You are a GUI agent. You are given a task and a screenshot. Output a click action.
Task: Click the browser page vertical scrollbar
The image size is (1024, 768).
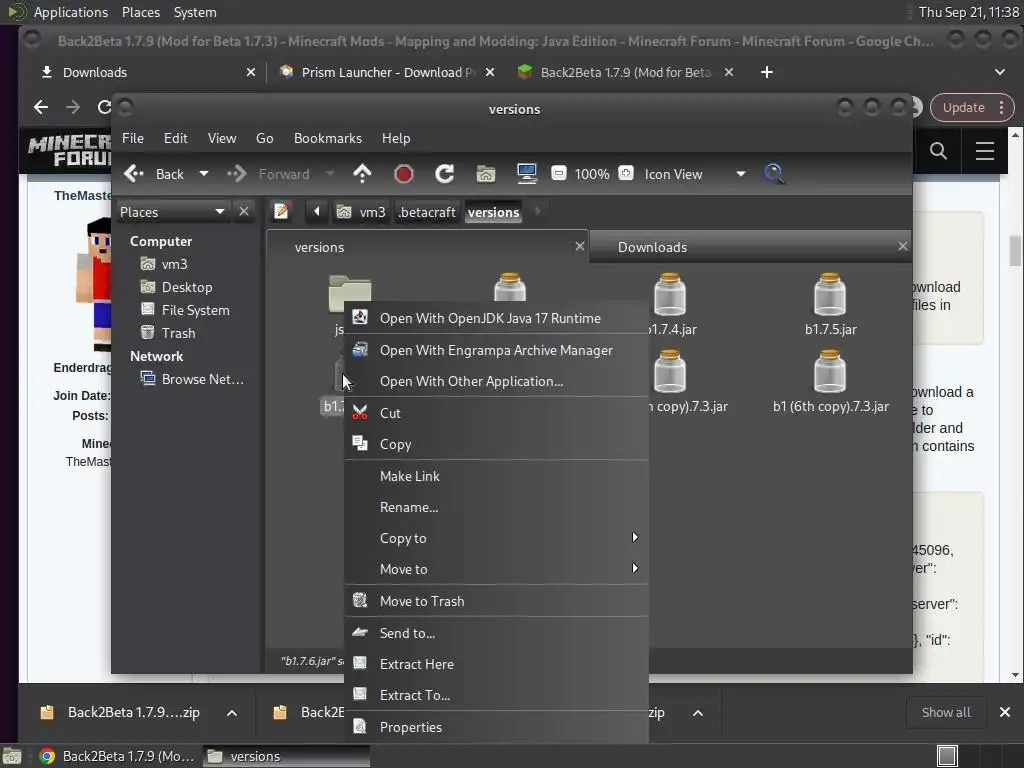(x=1015, y=405)
